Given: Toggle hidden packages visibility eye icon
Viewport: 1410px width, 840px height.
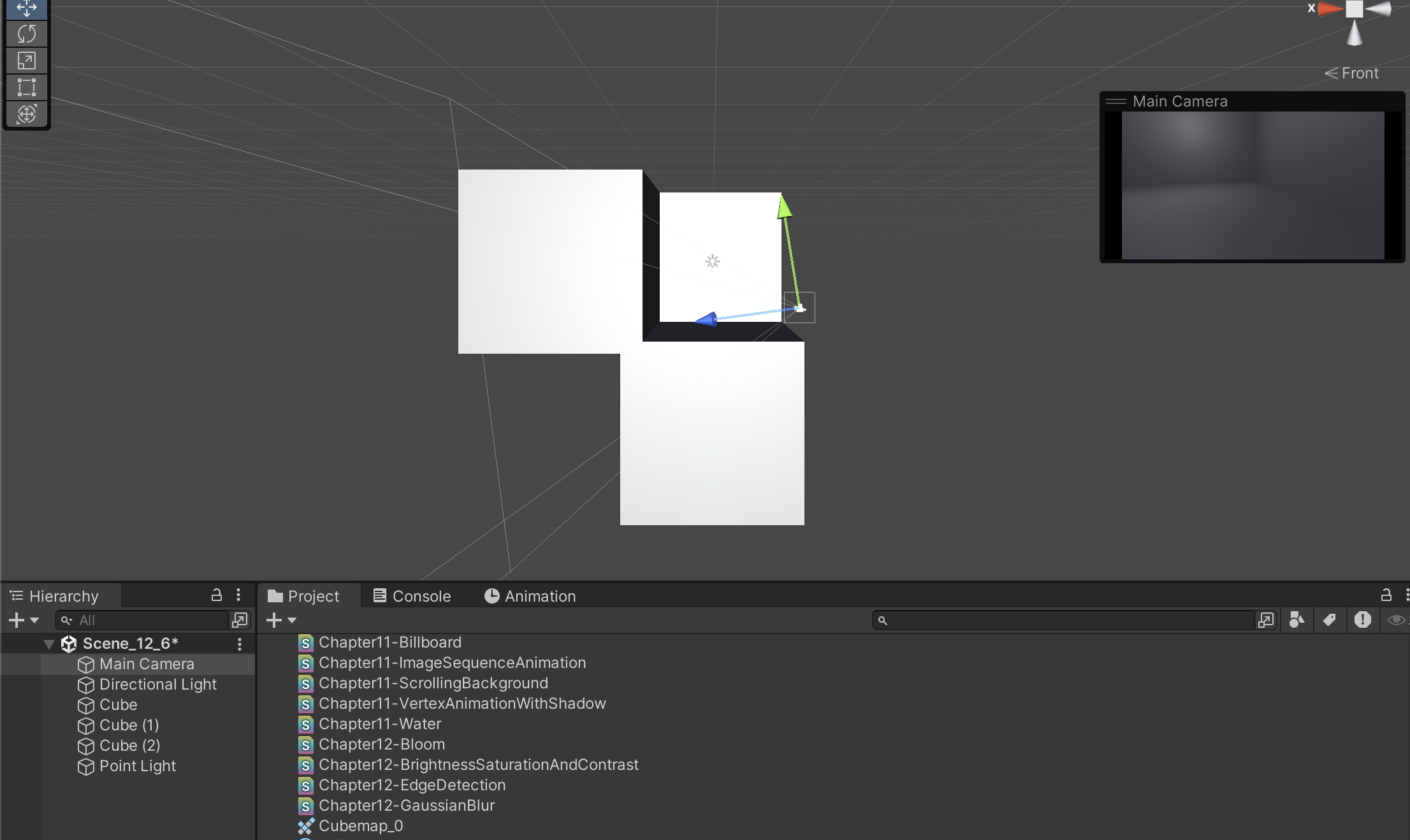Looking at the screenshot, I should pos(1395,620).
